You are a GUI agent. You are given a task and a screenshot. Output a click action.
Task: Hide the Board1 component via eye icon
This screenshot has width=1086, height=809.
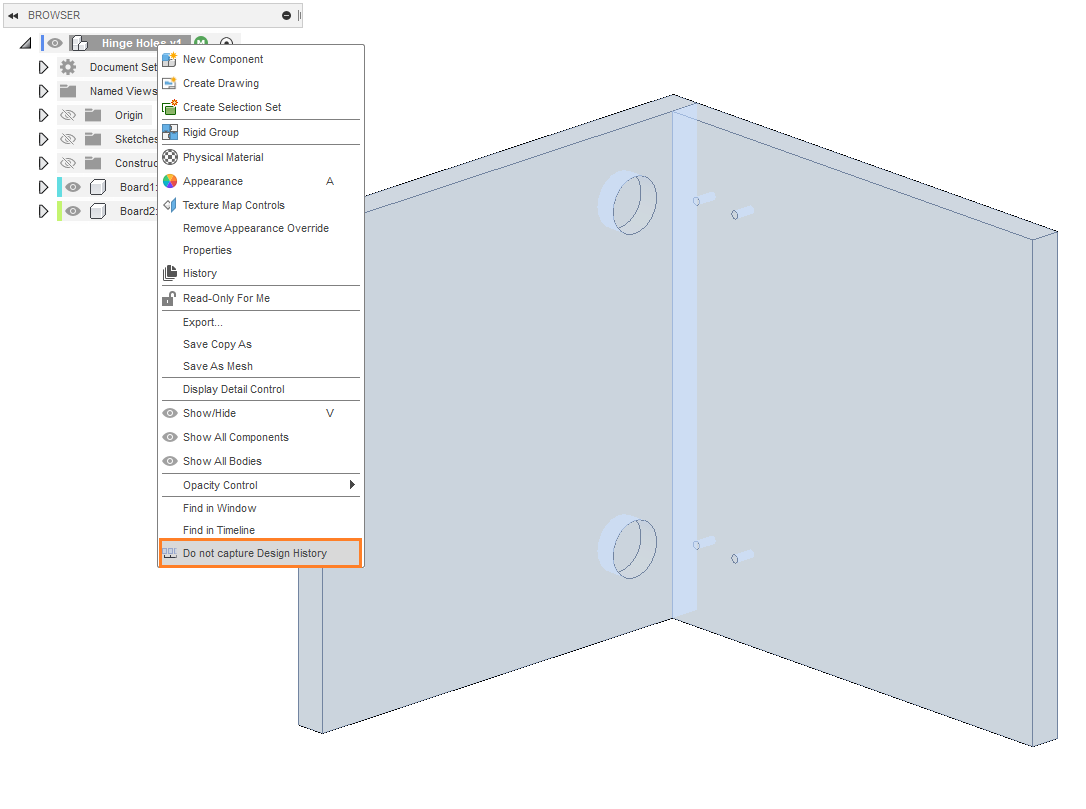pyautogui.click(x=73, y=187)
